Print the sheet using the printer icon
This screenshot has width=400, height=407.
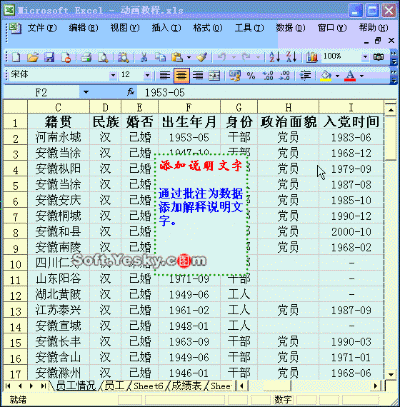point(86,57)
